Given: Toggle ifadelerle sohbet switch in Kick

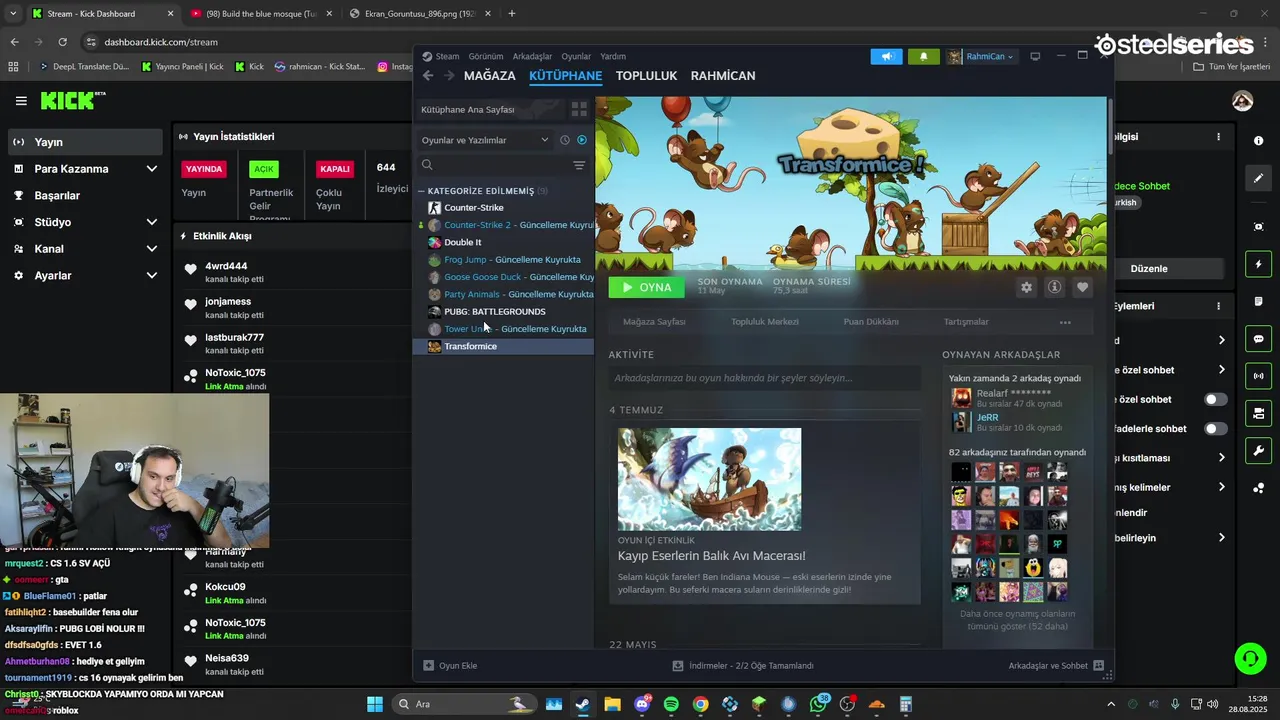Looking at the screenshot, I should (x=1215, y=428).
